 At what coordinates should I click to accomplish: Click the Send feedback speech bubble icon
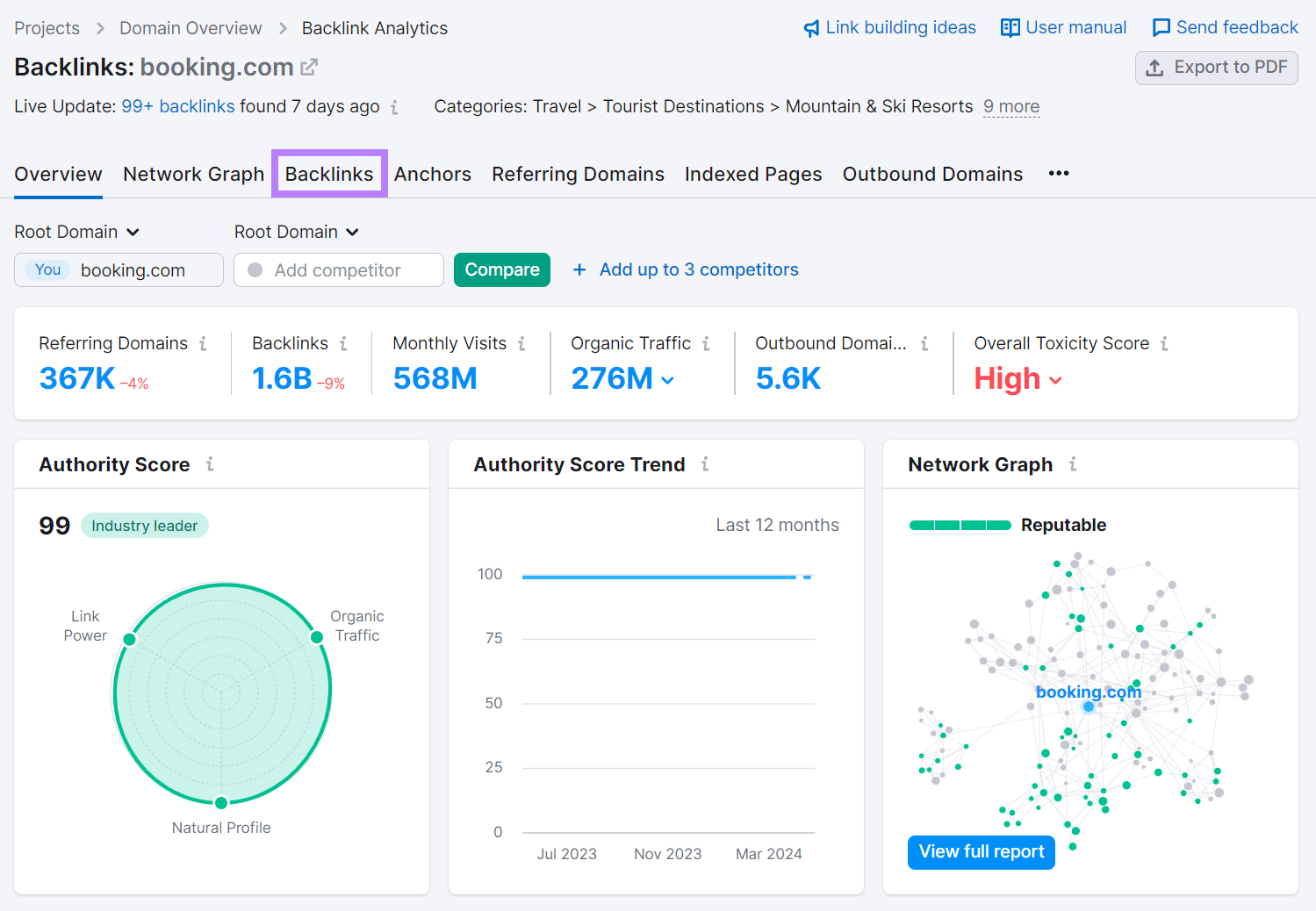coord(1161,27)
